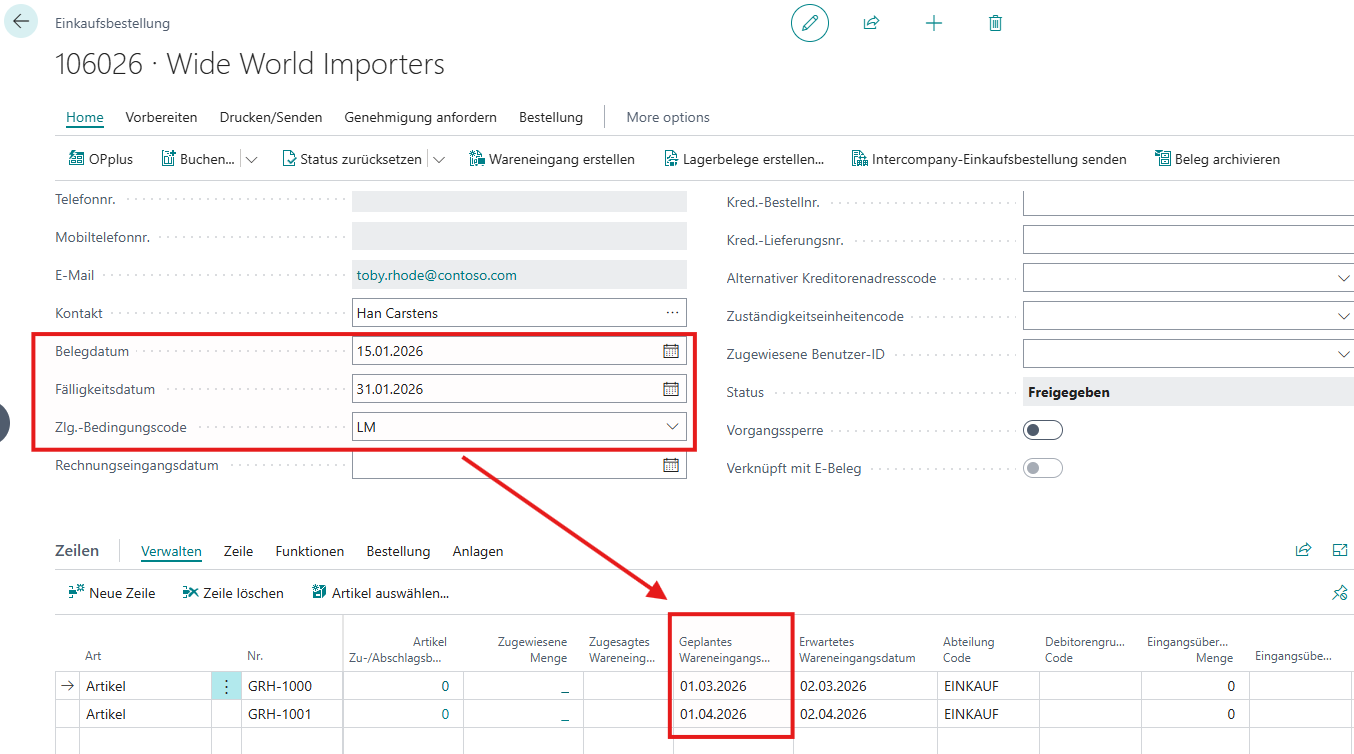Expand the Zlg.-Bedingungscode dropdown
The image size is (1354, 754).
[x=672, y=427]
